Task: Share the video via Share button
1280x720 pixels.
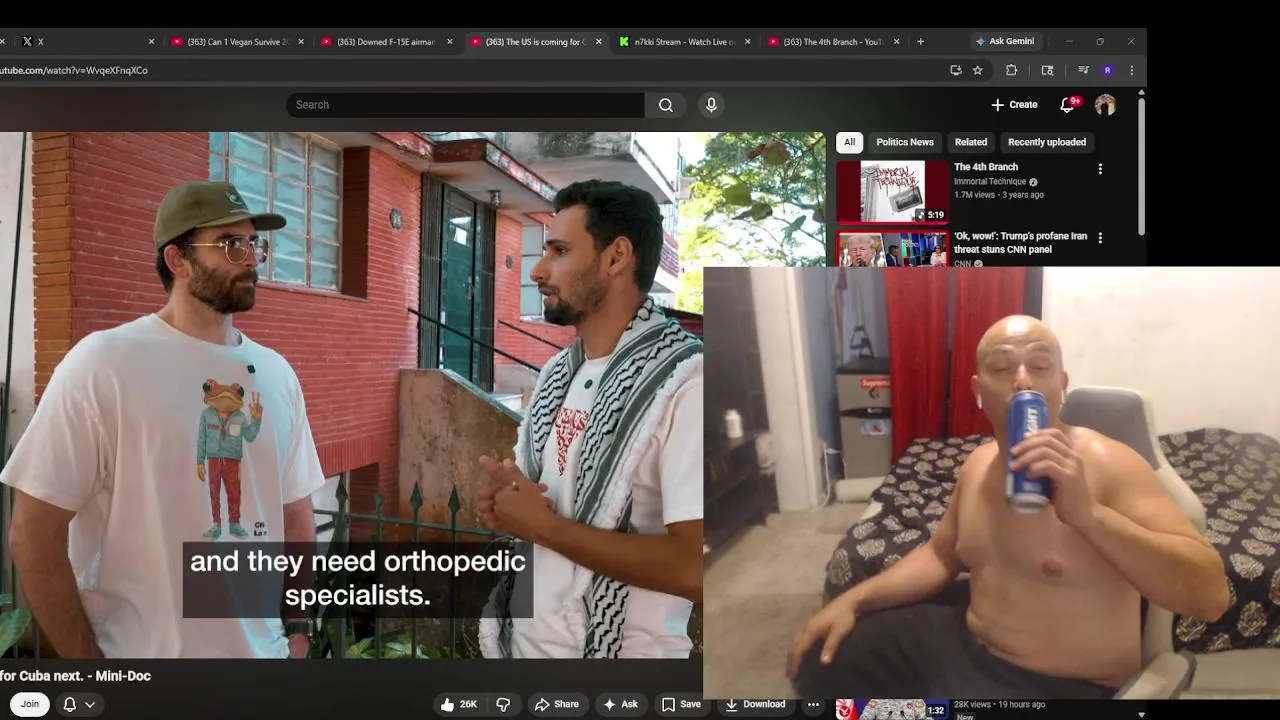Action: (x=557, y=704)
